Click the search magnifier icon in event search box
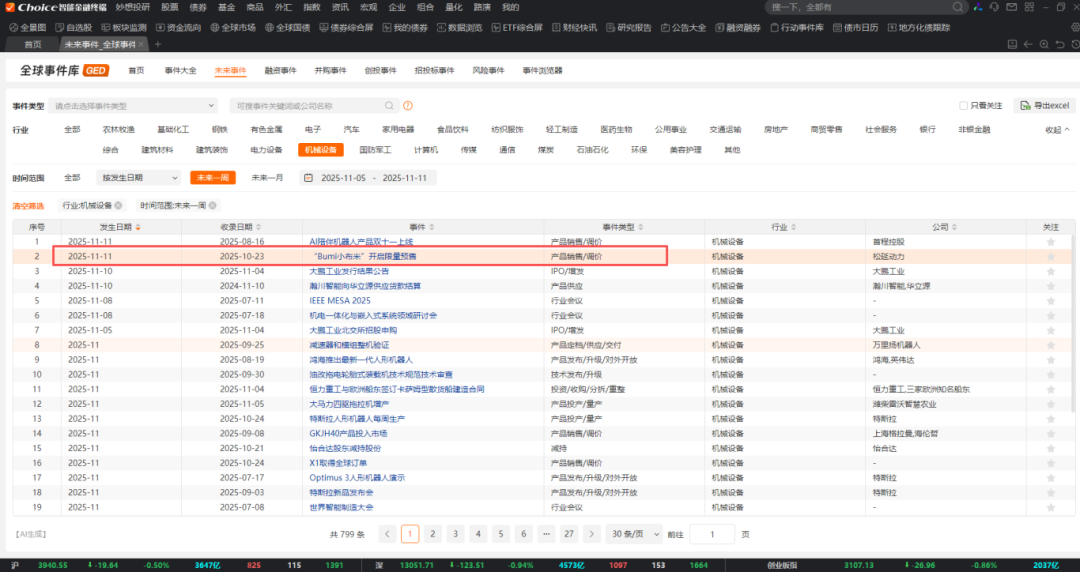1080x572 pixels. coord(390,106)
